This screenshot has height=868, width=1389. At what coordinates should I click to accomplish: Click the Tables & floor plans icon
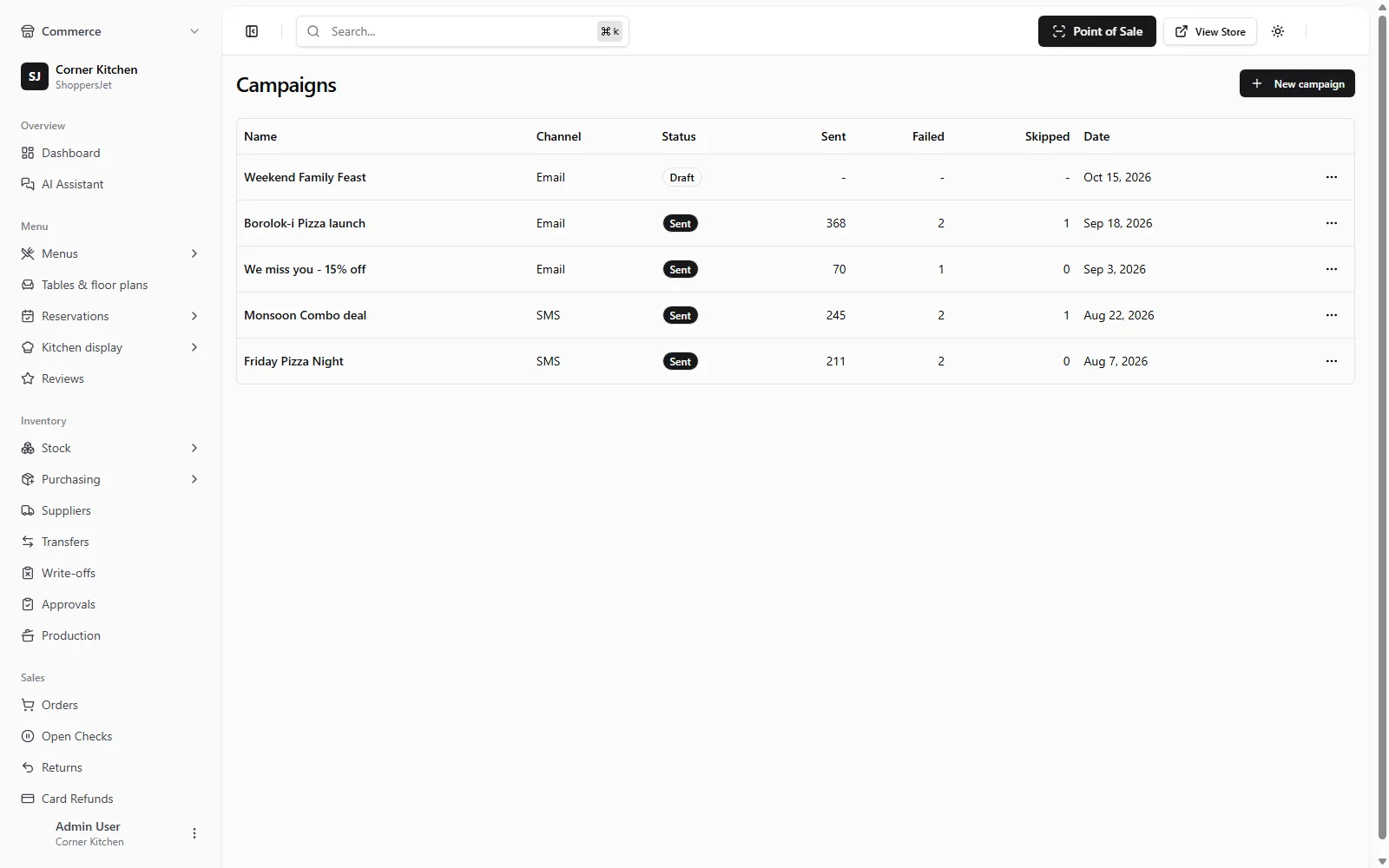point(28,285)
